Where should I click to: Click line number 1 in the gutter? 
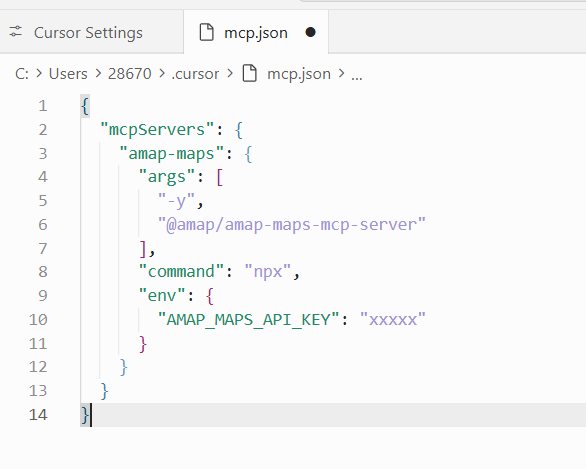43,106
